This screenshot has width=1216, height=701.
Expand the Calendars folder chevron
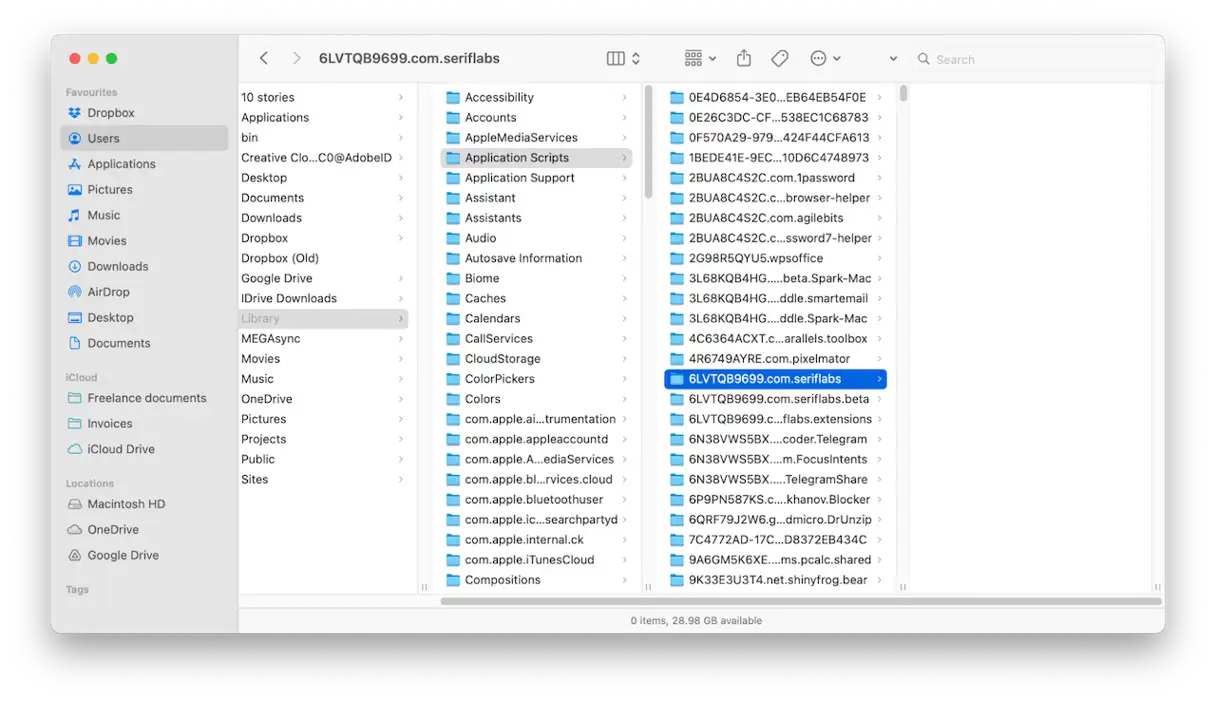tap(624, 318)
